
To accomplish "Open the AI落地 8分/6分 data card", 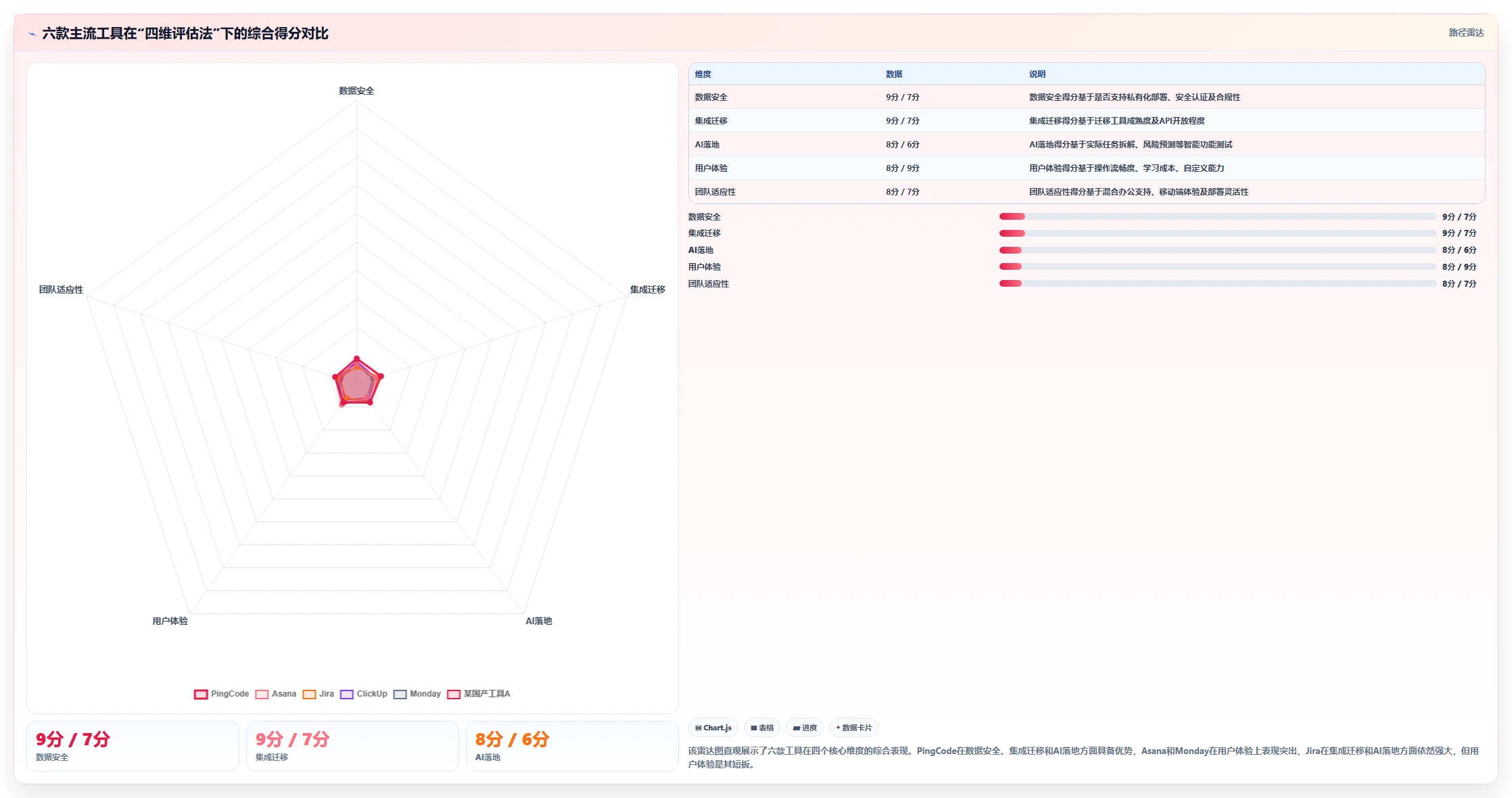I will pos(572,746).
